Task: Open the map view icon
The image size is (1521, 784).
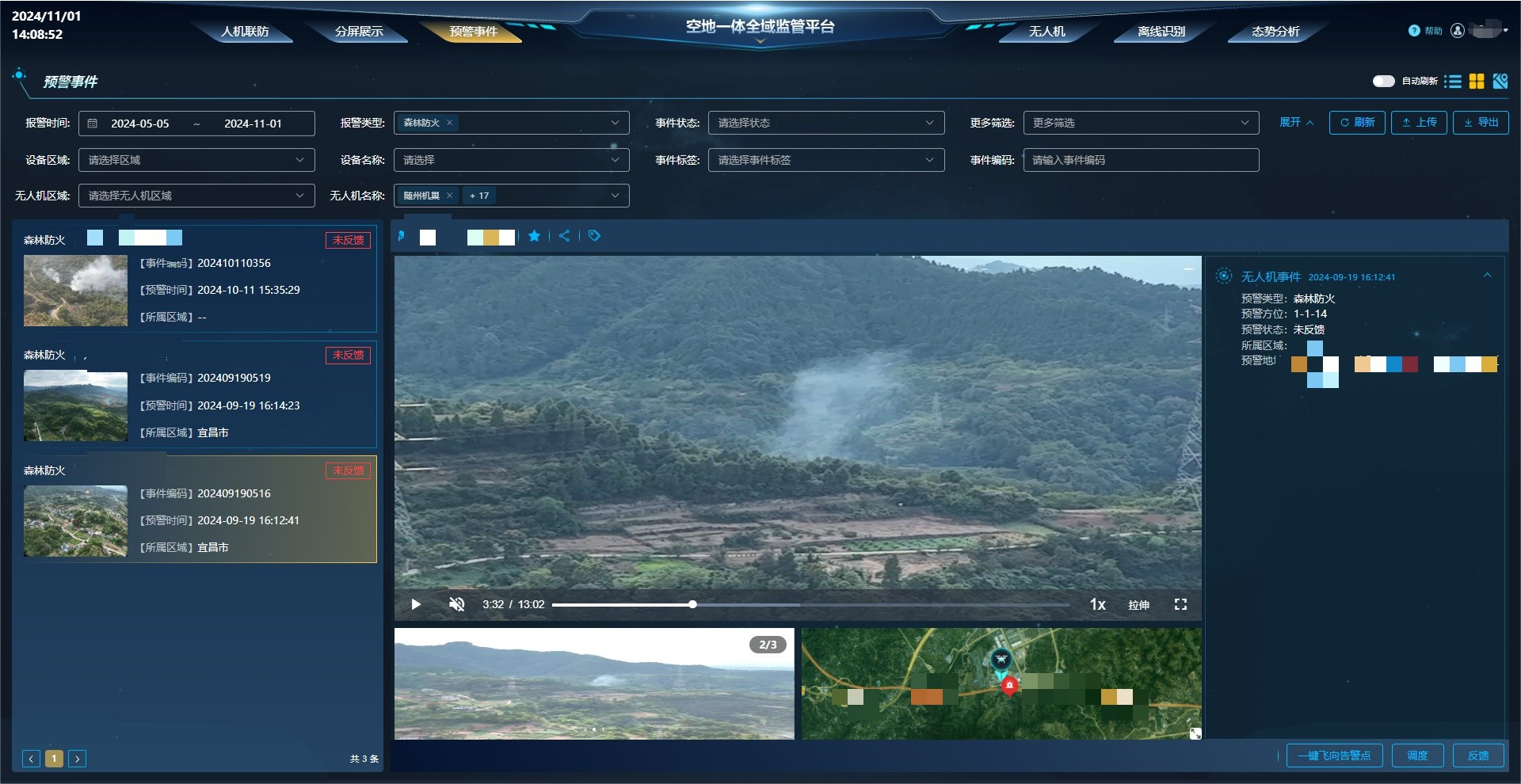Action: pos(1500,82)
